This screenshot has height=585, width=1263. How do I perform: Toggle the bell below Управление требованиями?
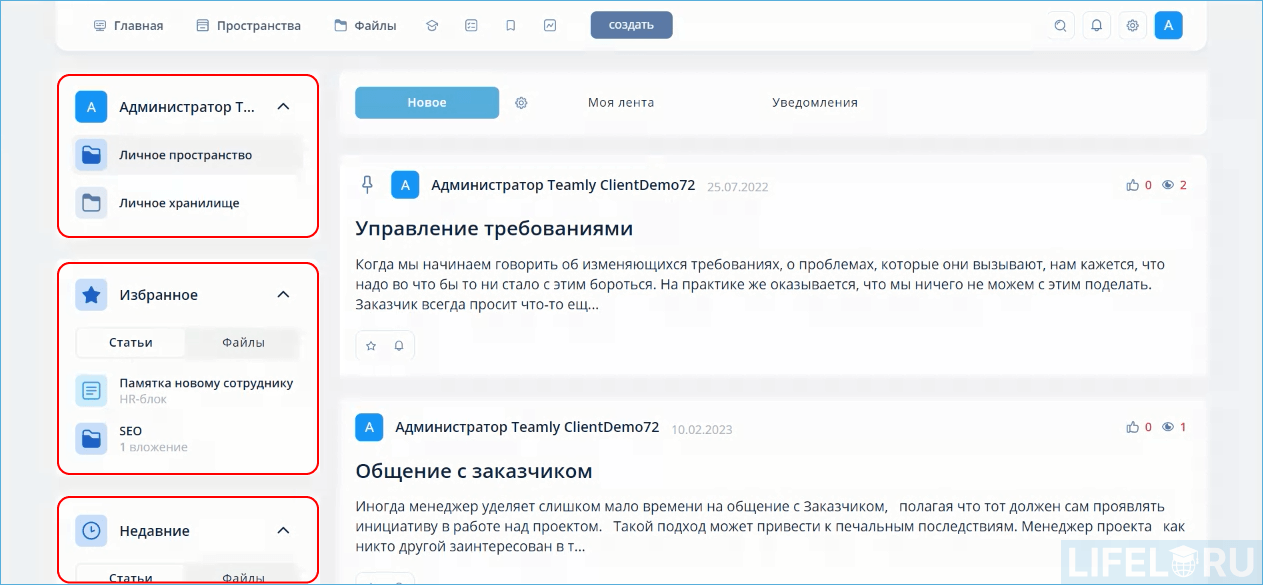(x=400, y=345)
